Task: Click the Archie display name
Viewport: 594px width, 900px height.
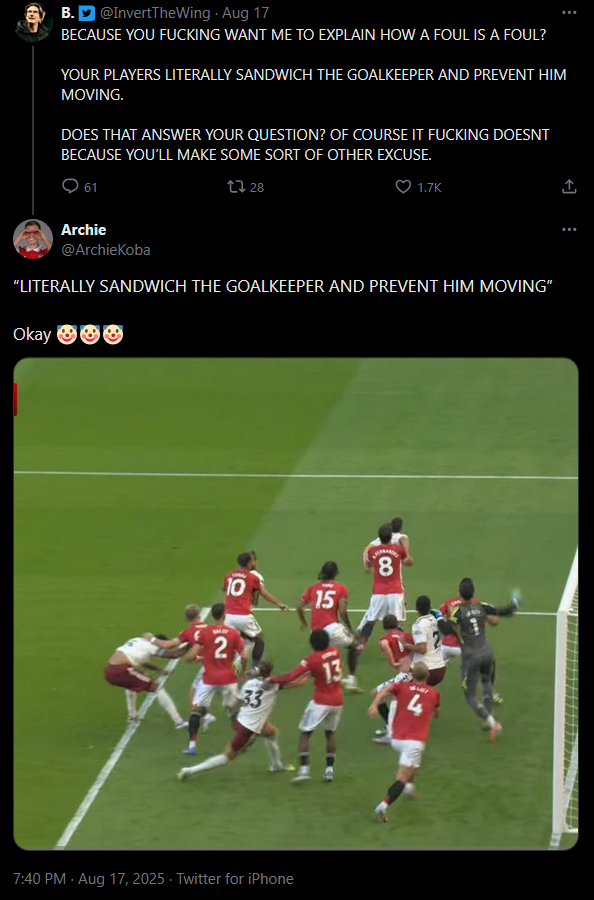Action: click(84, 230)
